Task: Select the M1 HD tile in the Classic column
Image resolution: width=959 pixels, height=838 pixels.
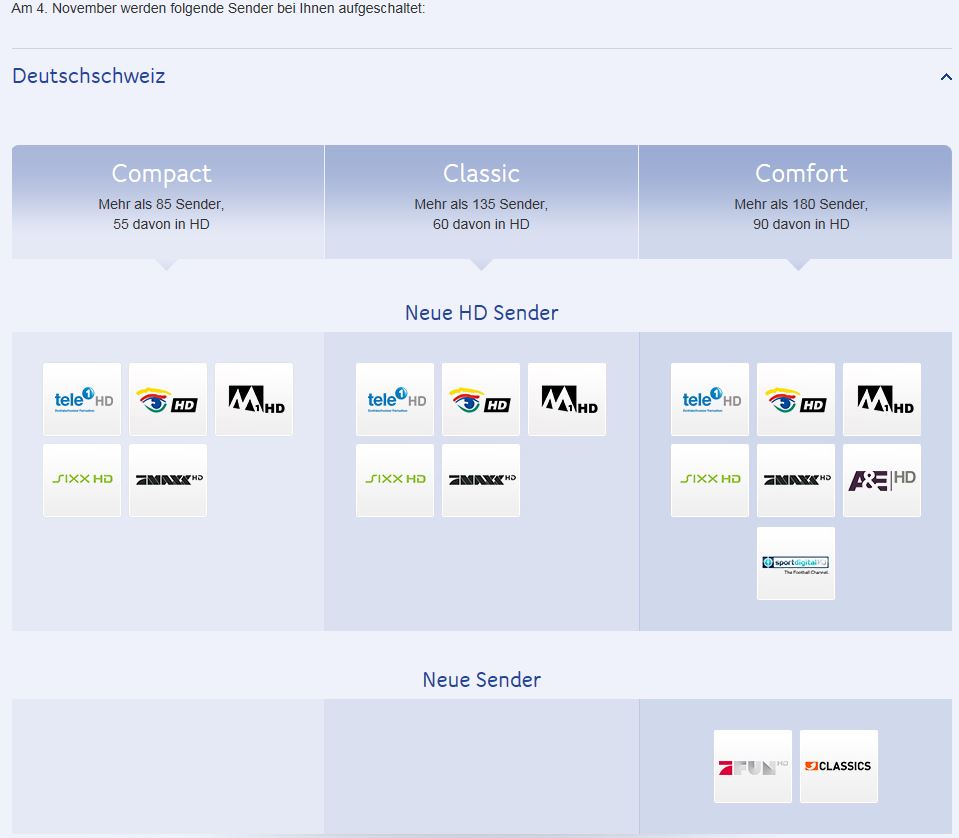Action: pos(567,400)
